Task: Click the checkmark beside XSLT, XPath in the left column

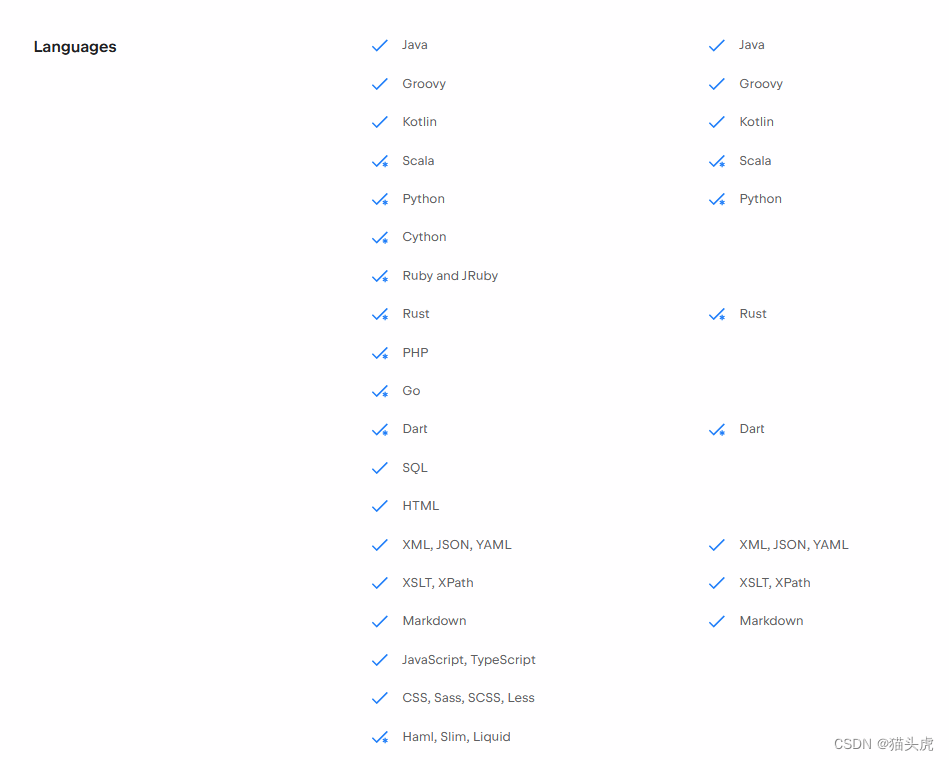Action: point(379,583)
